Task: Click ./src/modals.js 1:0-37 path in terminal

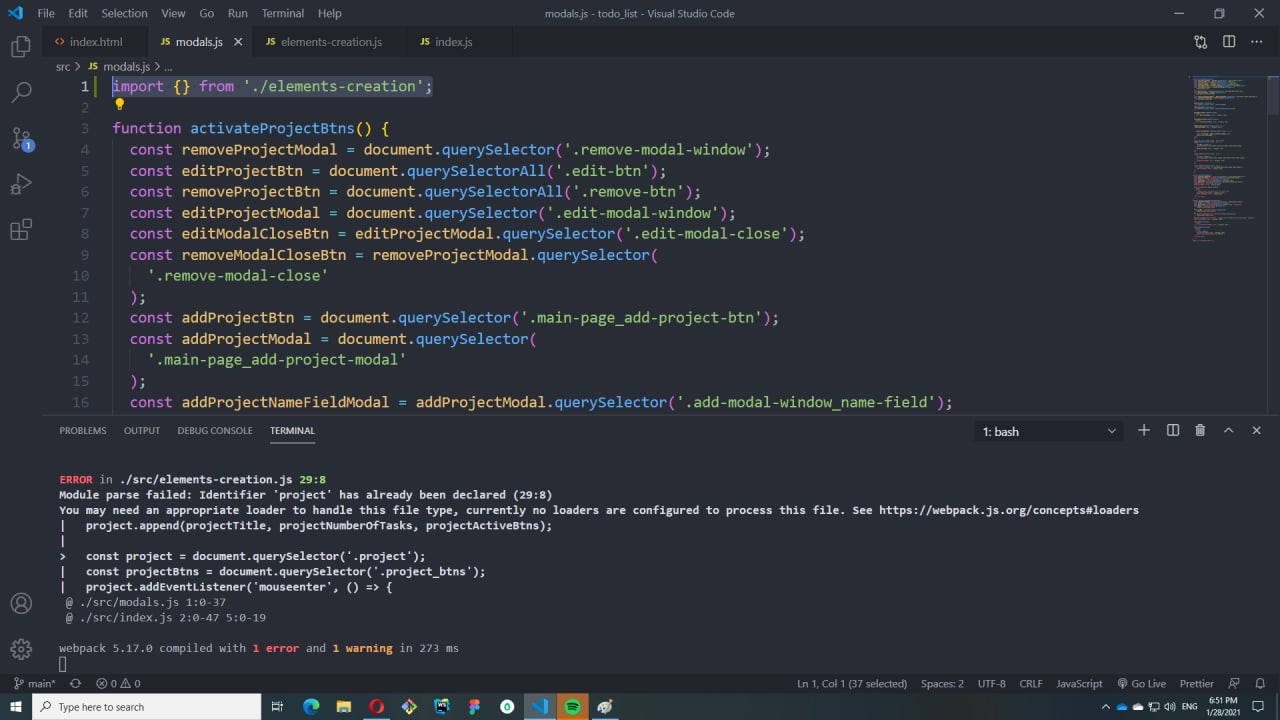Action: tap(152, 602)
